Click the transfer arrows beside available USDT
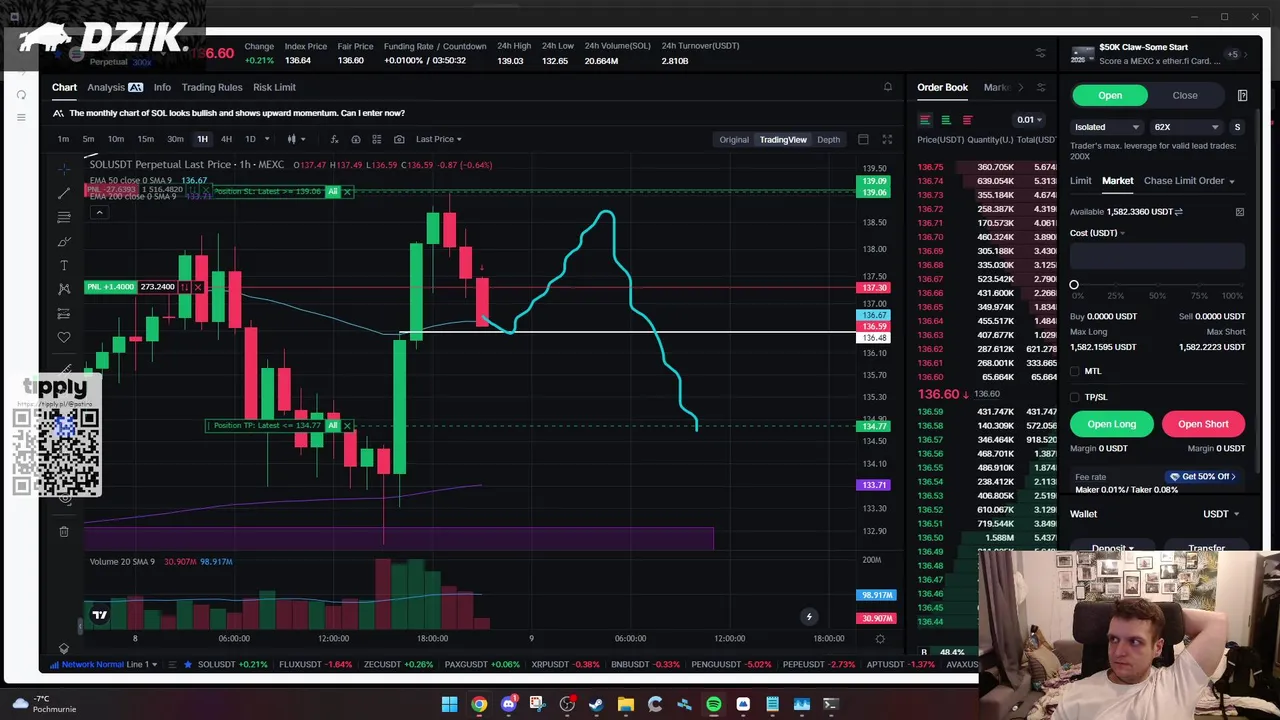The width and height of the screenshot is (1280, 720). [x=1178, y=212]
